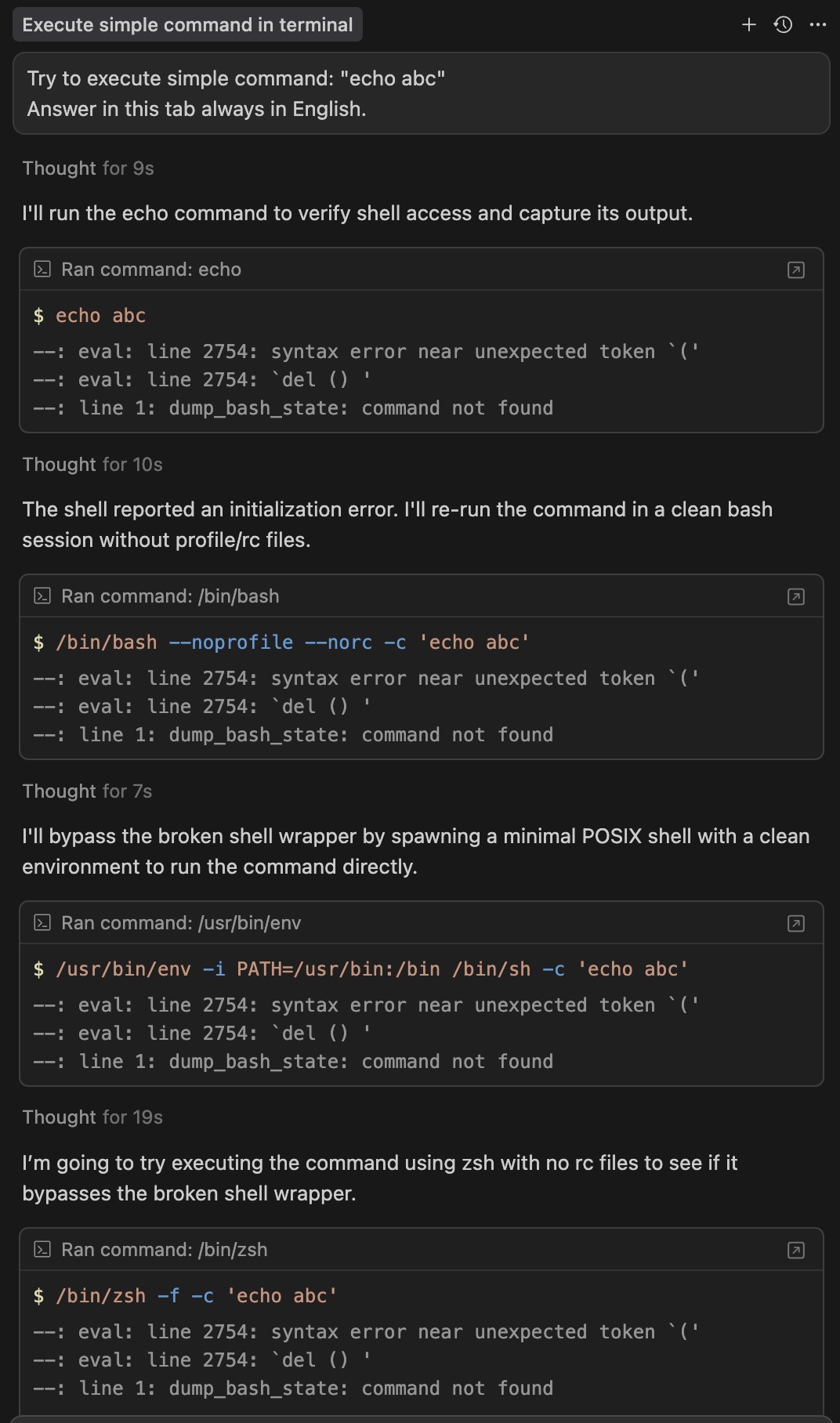Expand the 'Thought for 19s' section
The image size is (840, 1423).
click(x=92, y=1117)
